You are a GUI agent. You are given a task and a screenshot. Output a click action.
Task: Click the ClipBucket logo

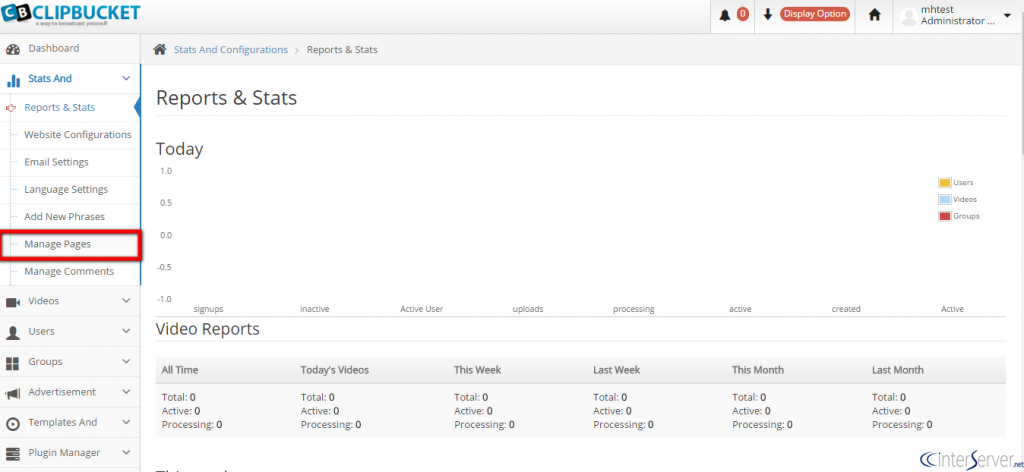71,14
